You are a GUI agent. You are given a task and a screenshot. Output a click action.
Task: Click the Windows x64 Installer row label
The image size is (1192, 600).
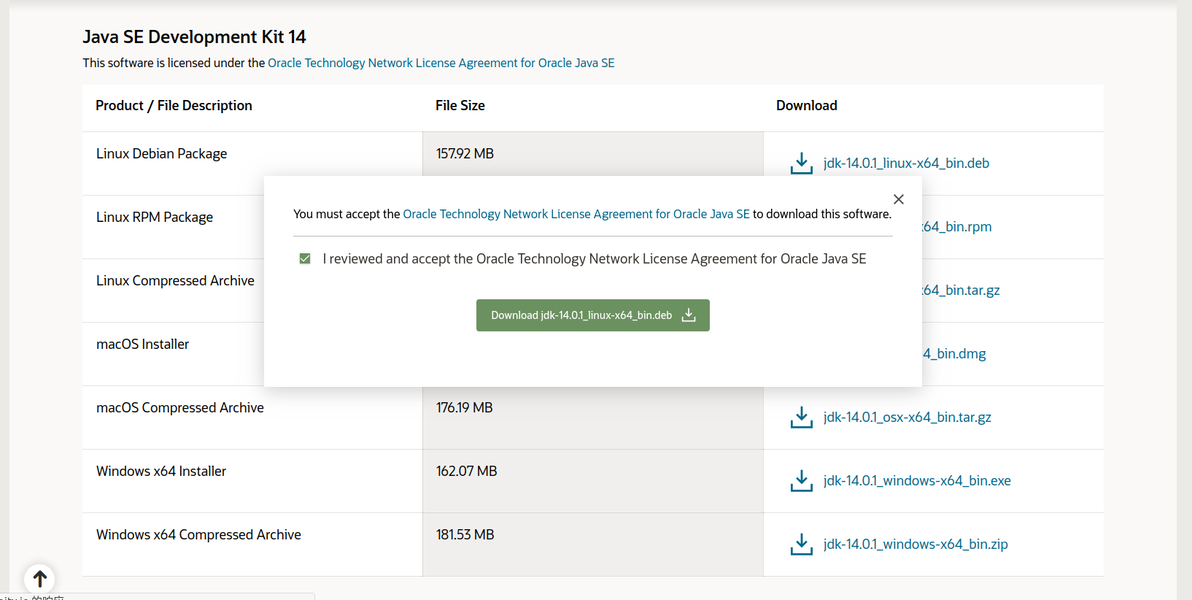tap(161, 471)
